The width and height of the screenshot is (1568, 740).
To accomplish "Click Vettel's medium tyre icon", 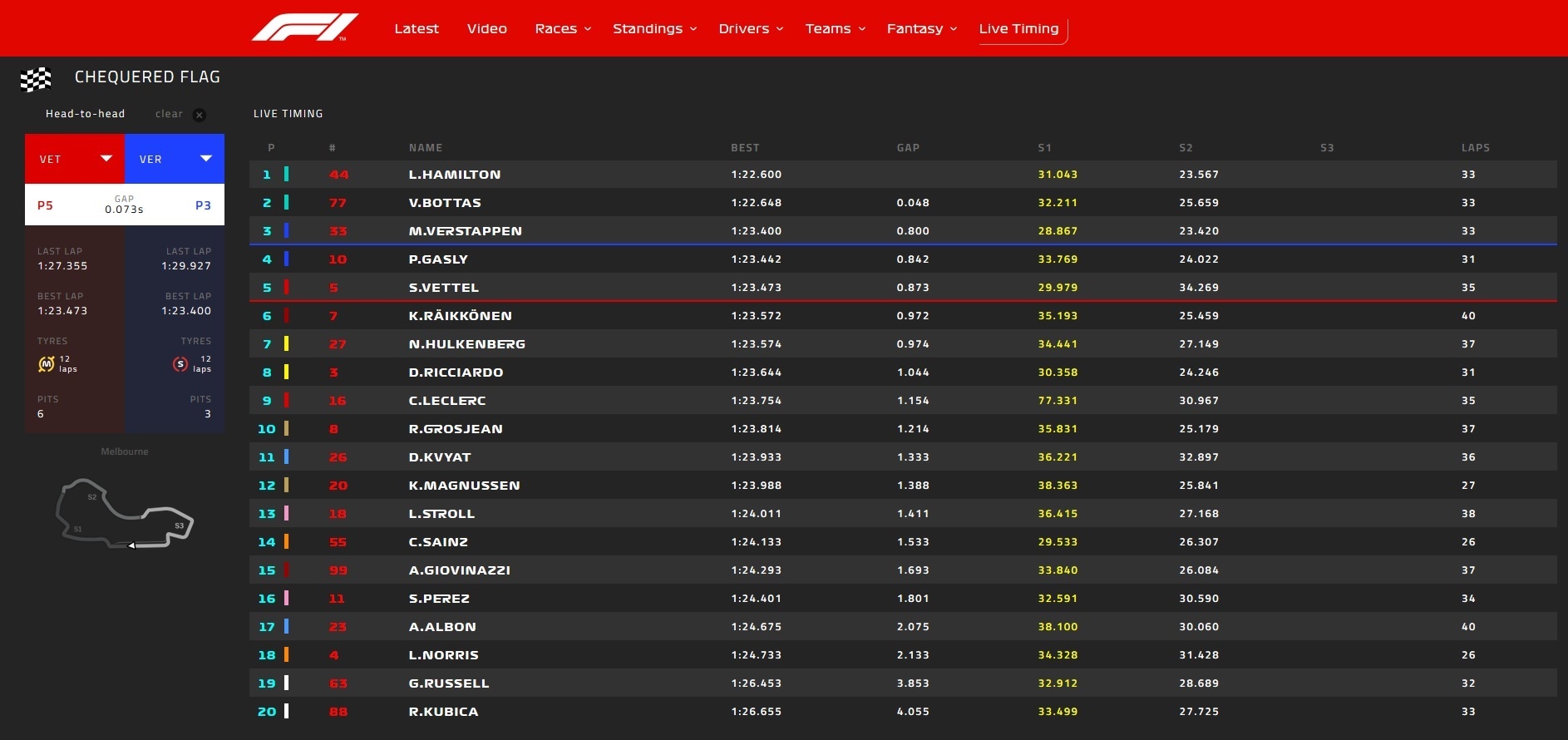I will click(x=47, y=364).
